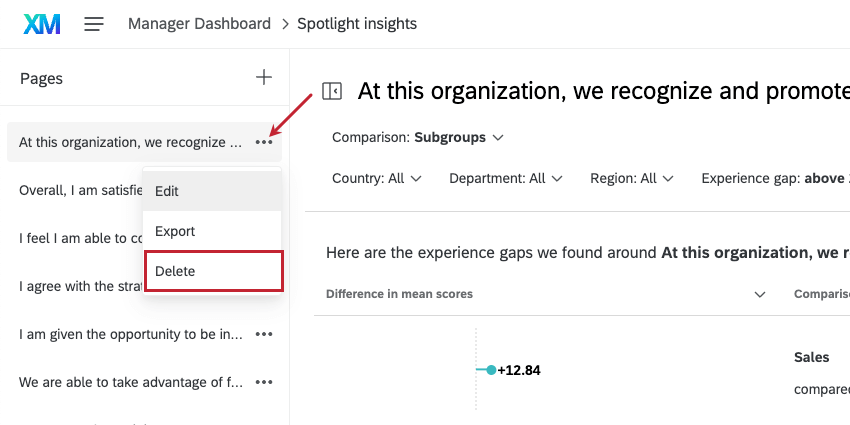Open the Region: All filter
Image resolution: width=850 pixels, height=425 pixels.
631,178
